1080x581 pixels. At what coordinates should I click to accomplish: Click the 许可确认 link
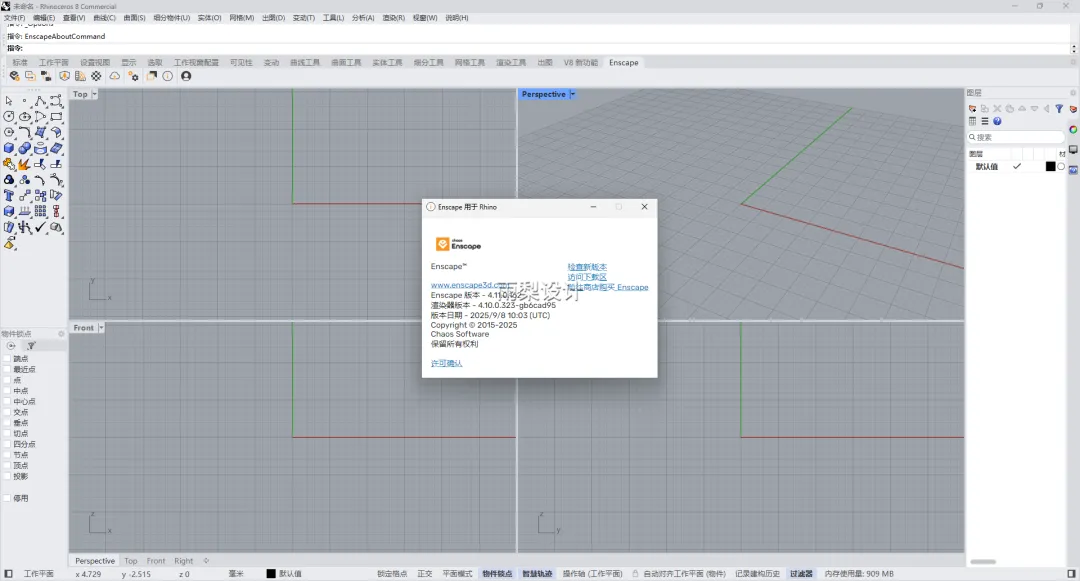click(x=446, y=363)
